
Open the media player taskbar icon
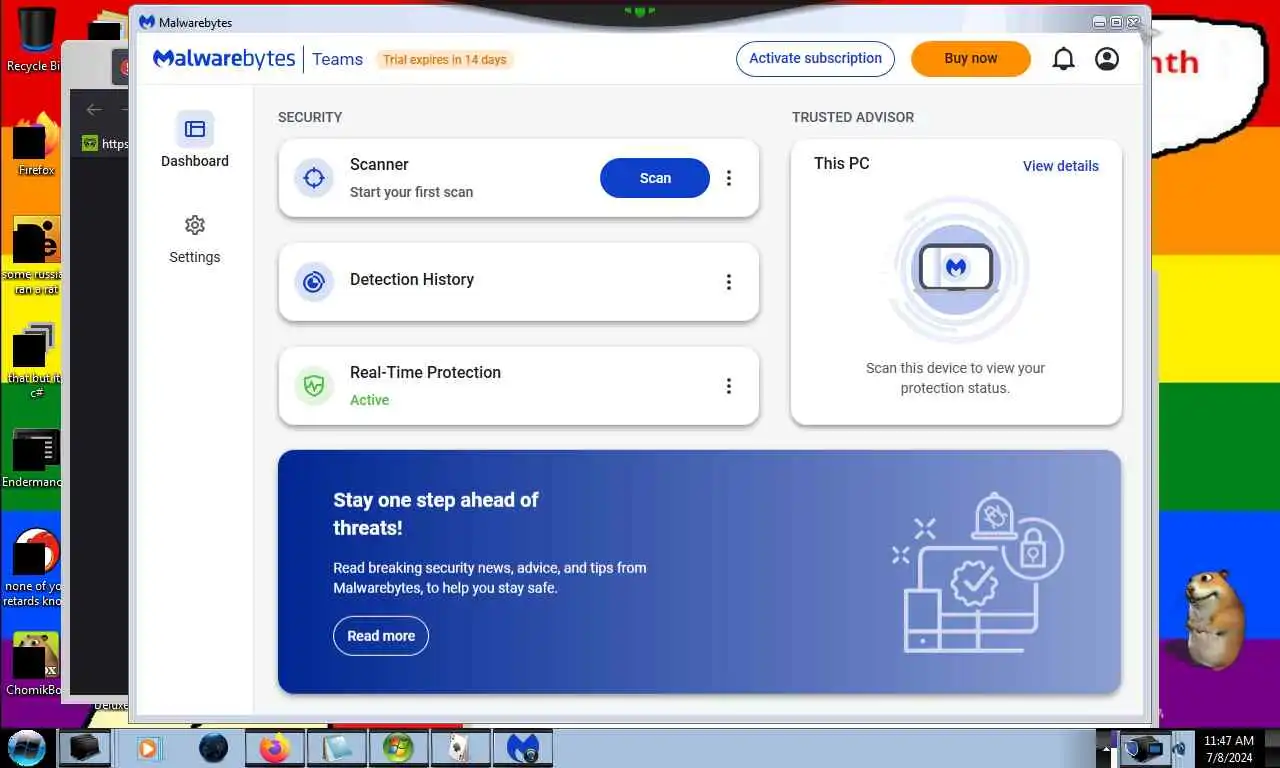[x=148, y=748]
